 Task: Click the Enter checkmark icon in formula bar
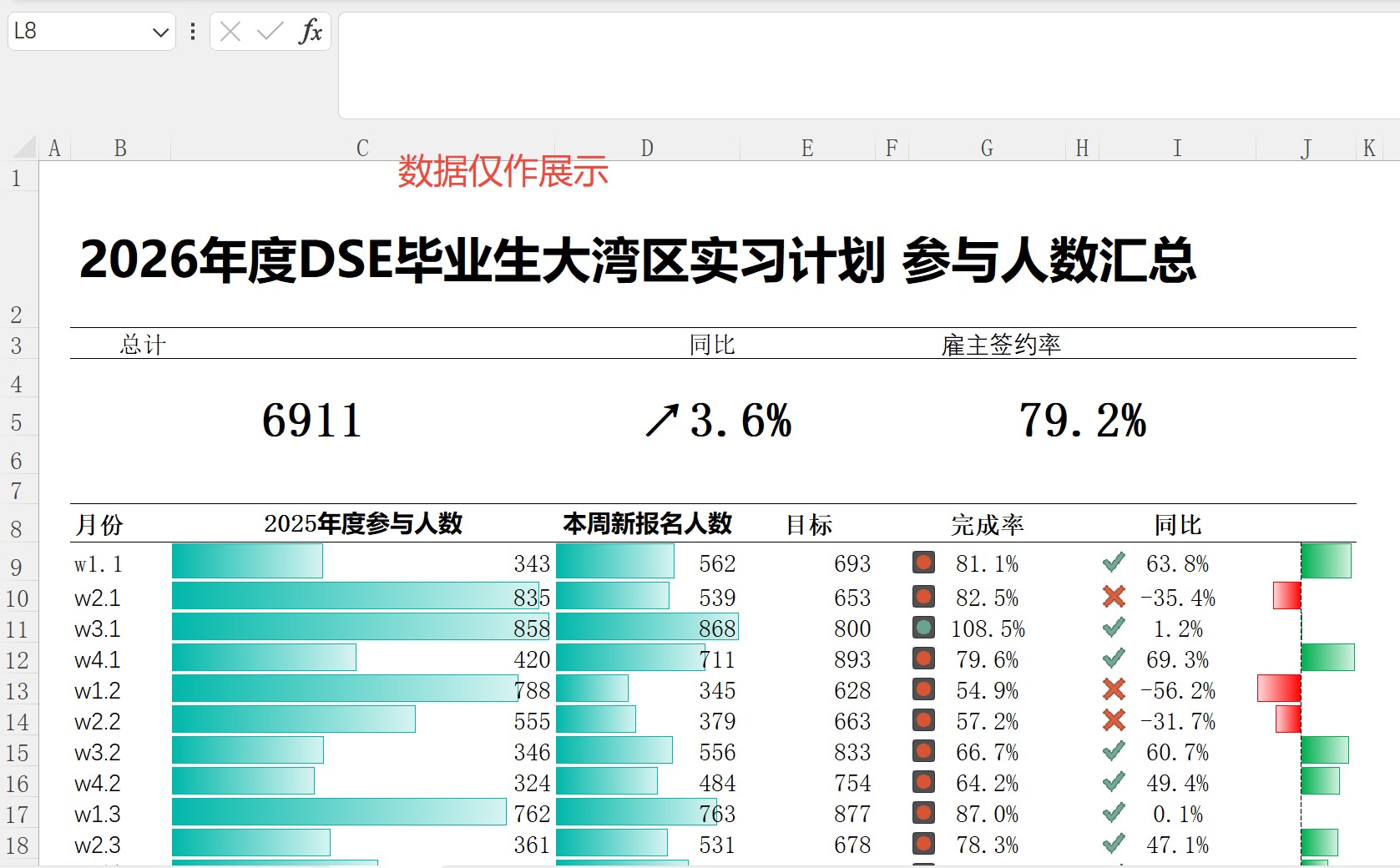tap(270, 32)
